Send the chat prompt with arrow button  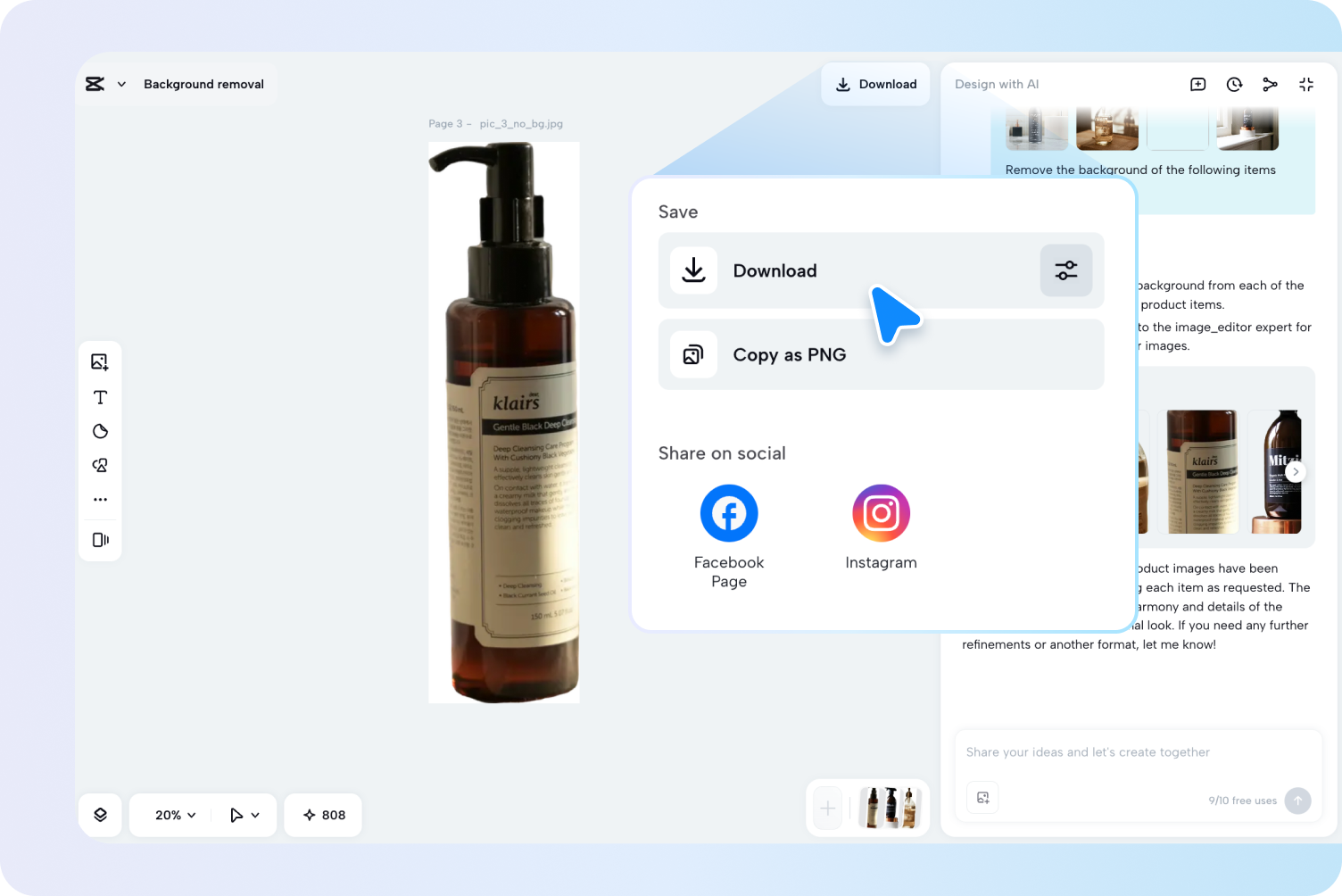coord(1297,801)
